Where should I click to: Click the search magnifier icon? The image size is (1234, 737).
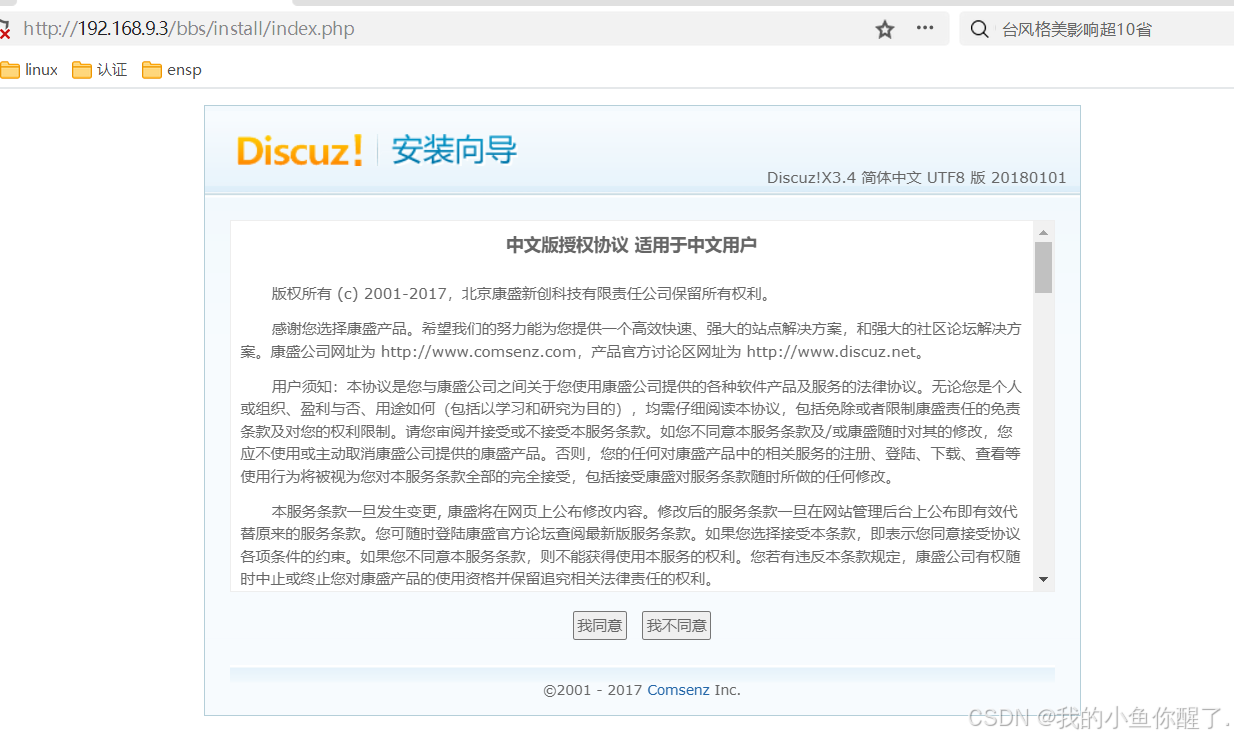pos(980,29)
